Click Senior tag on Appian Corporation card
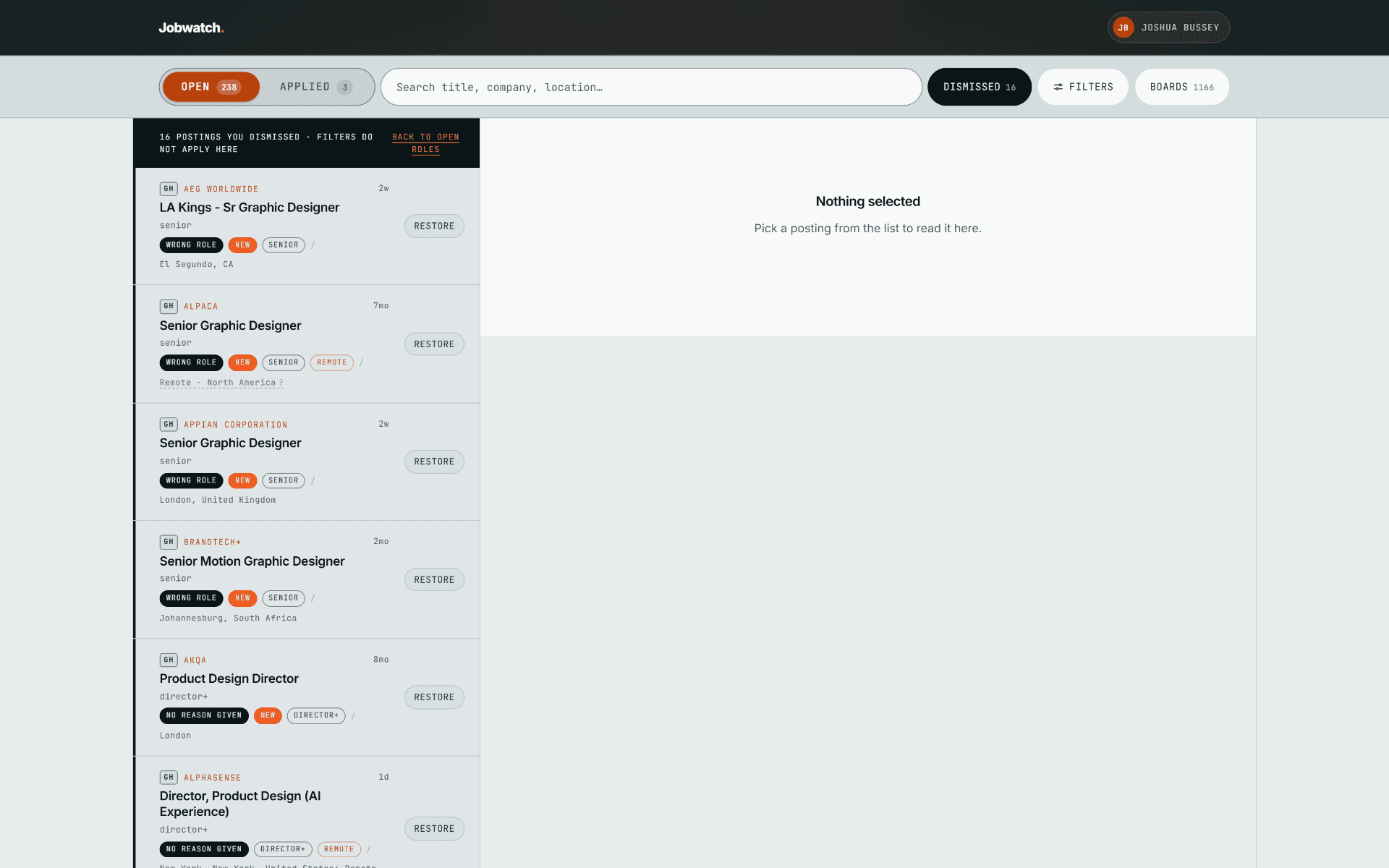This screenshot has width=1389, height=868. pyautogui.click(x=284, y=481)
